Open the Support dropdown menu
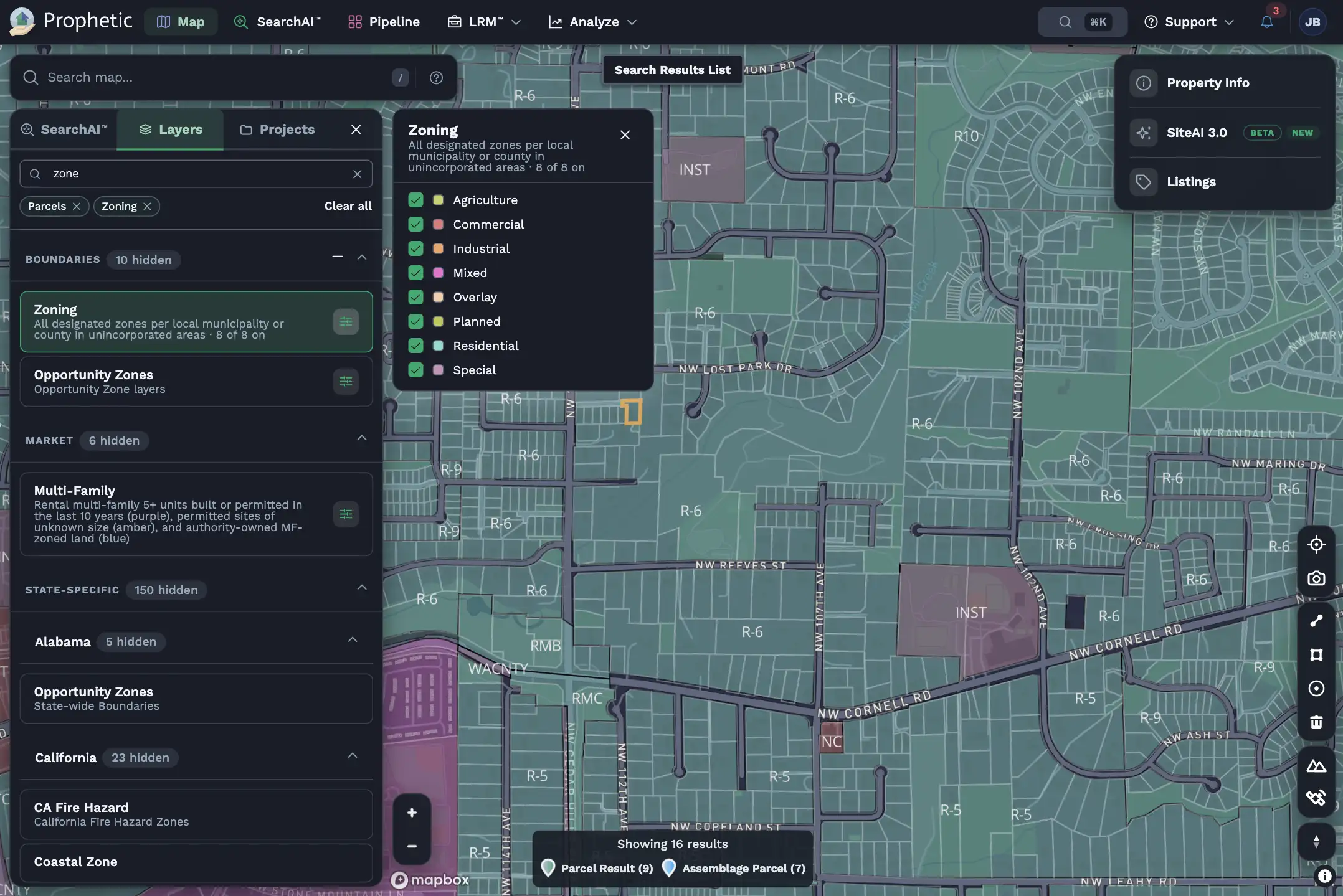This screenshot has height=896, width=1343. [x=1189, y=22]
